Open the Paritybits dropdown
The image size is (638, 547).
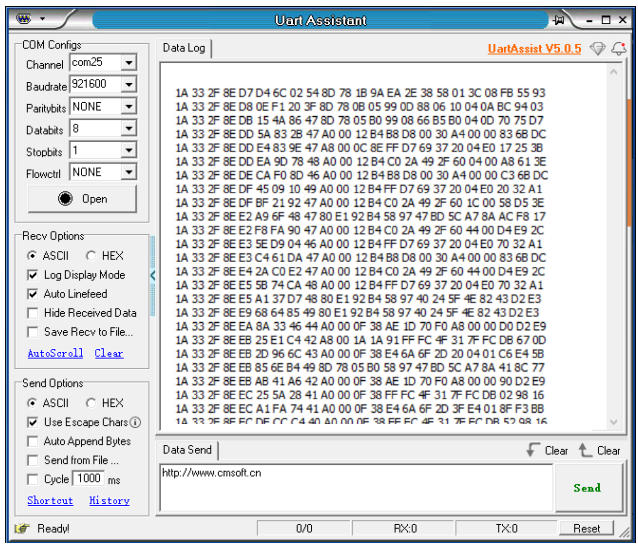pyautogui.click(x=129, y=107)
